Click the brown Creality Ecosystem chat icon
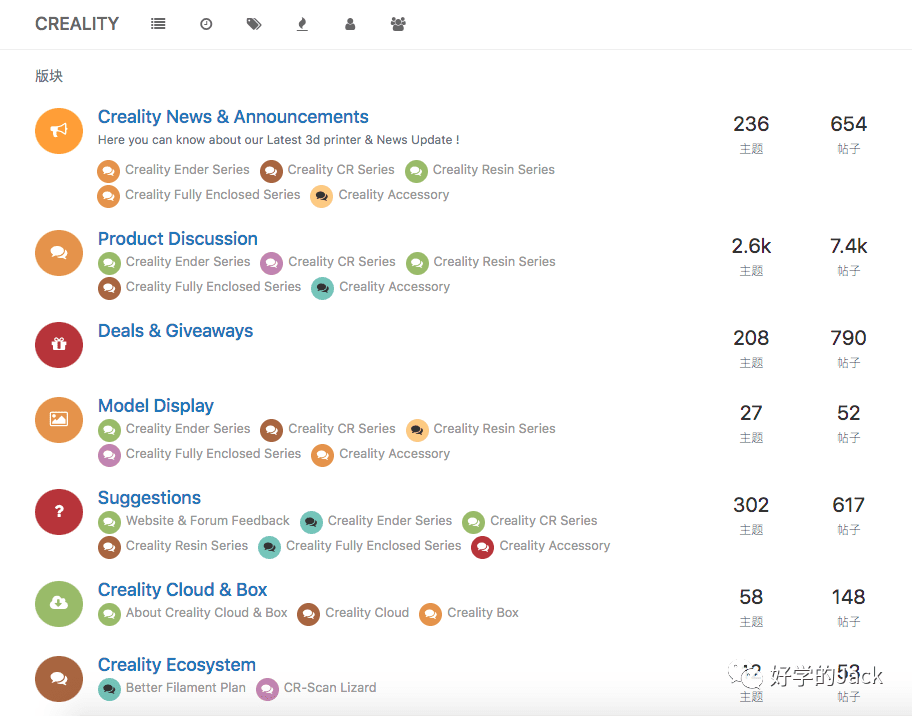 pos(59,679)
